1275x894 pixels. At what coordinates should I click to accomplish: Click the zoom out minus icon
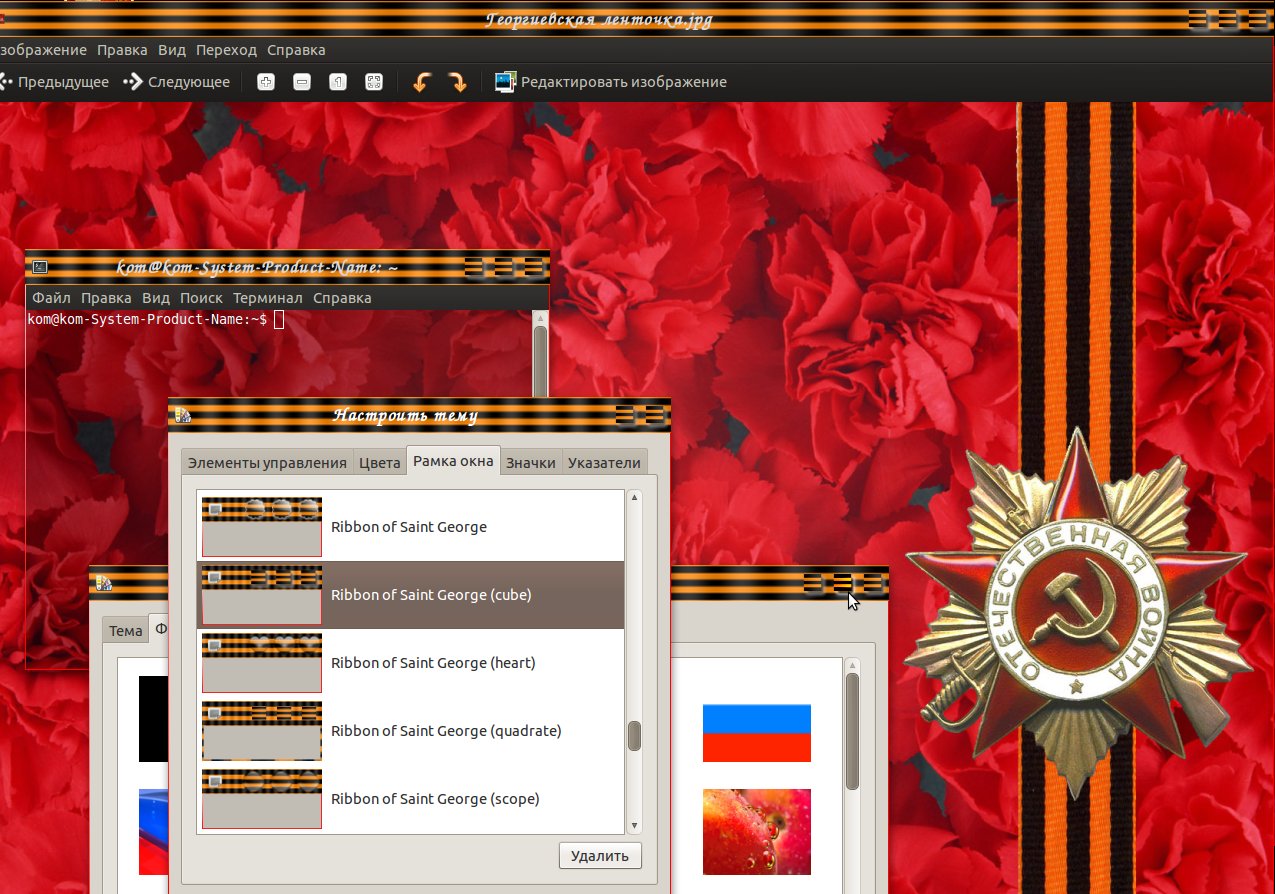302,82
